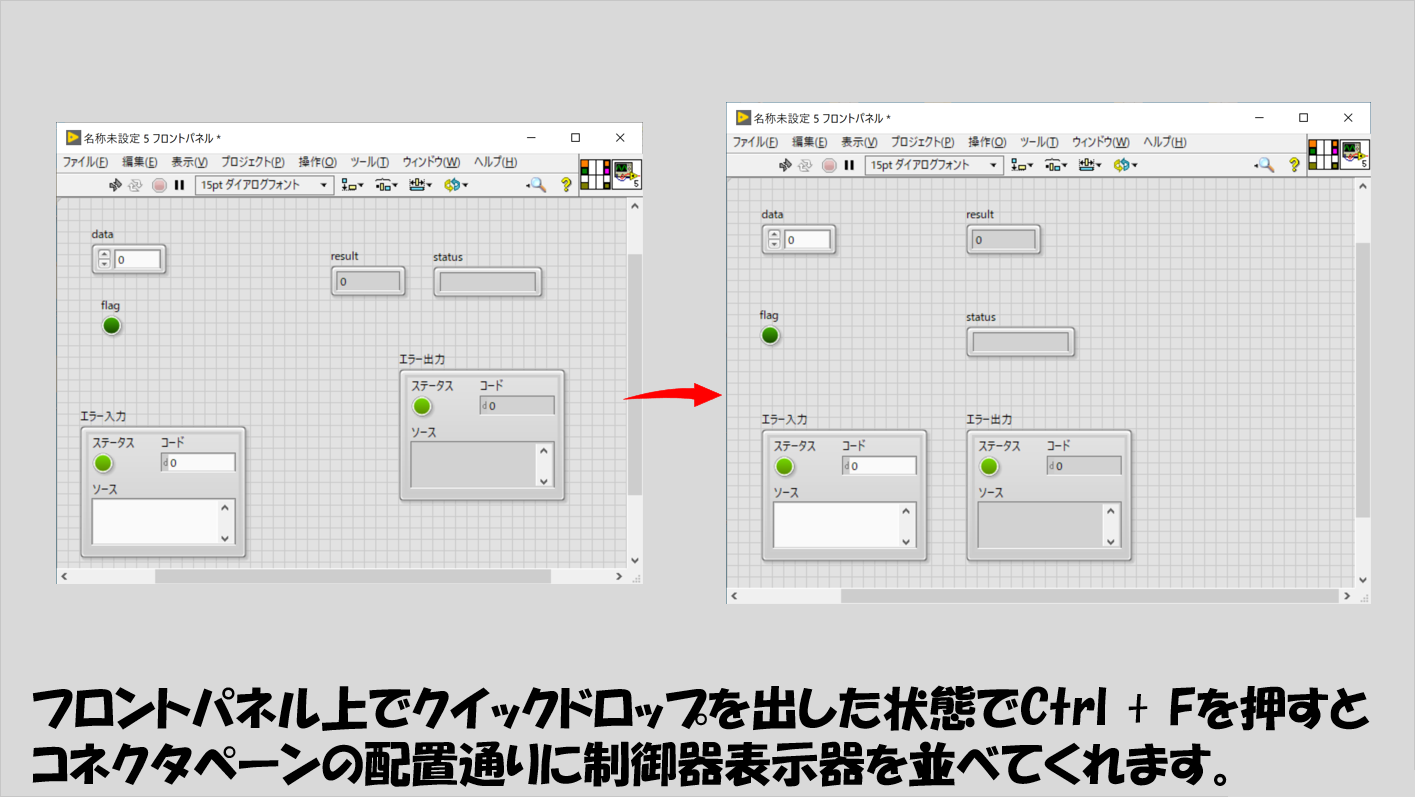Toggle the error in status LED in left window
Viewport: 1415px width, 797px height.
coord(103,463)
